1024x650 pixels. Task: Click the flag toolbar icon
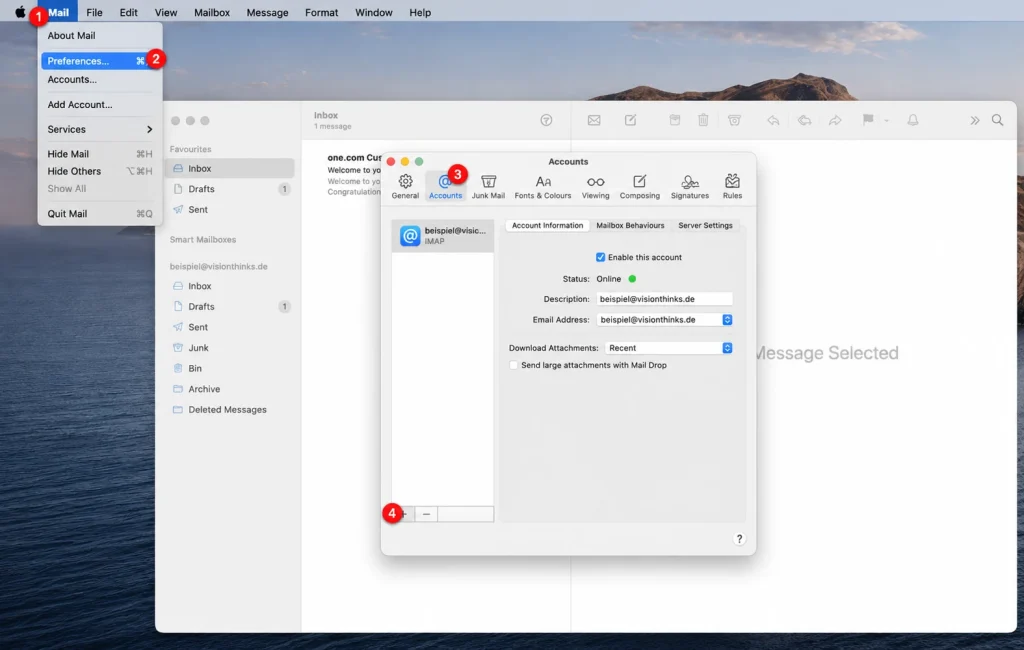(x=868, y=120)
